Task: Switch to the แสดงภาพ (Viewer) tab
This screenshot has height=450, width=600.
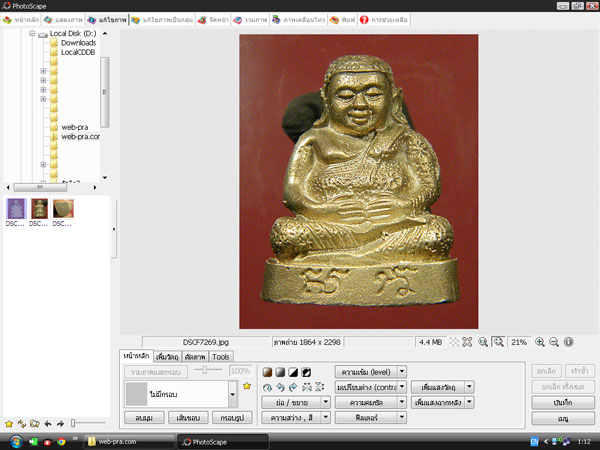Action: pos(64,20)
